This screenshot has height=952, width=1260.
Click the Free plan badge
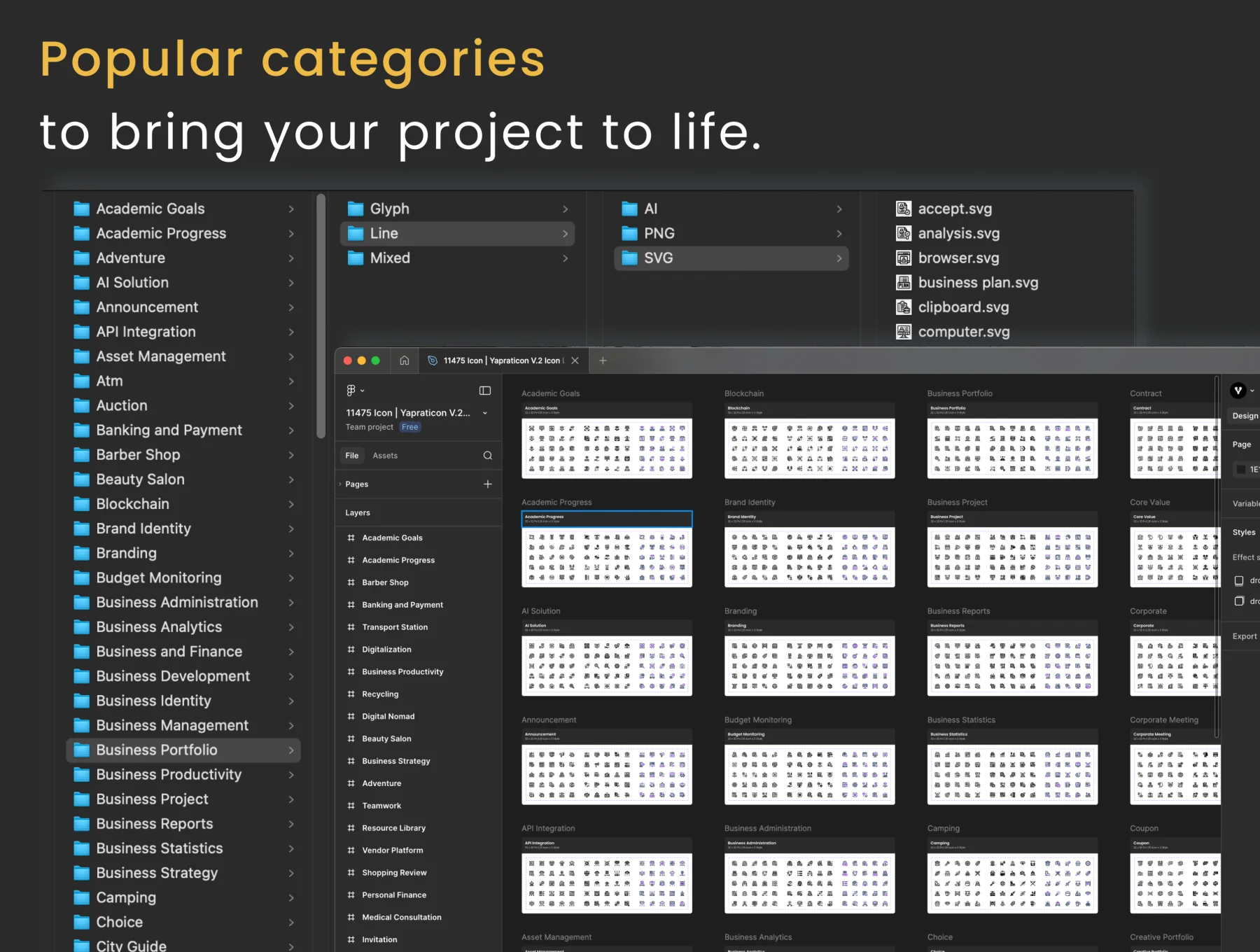coord(410,427)
